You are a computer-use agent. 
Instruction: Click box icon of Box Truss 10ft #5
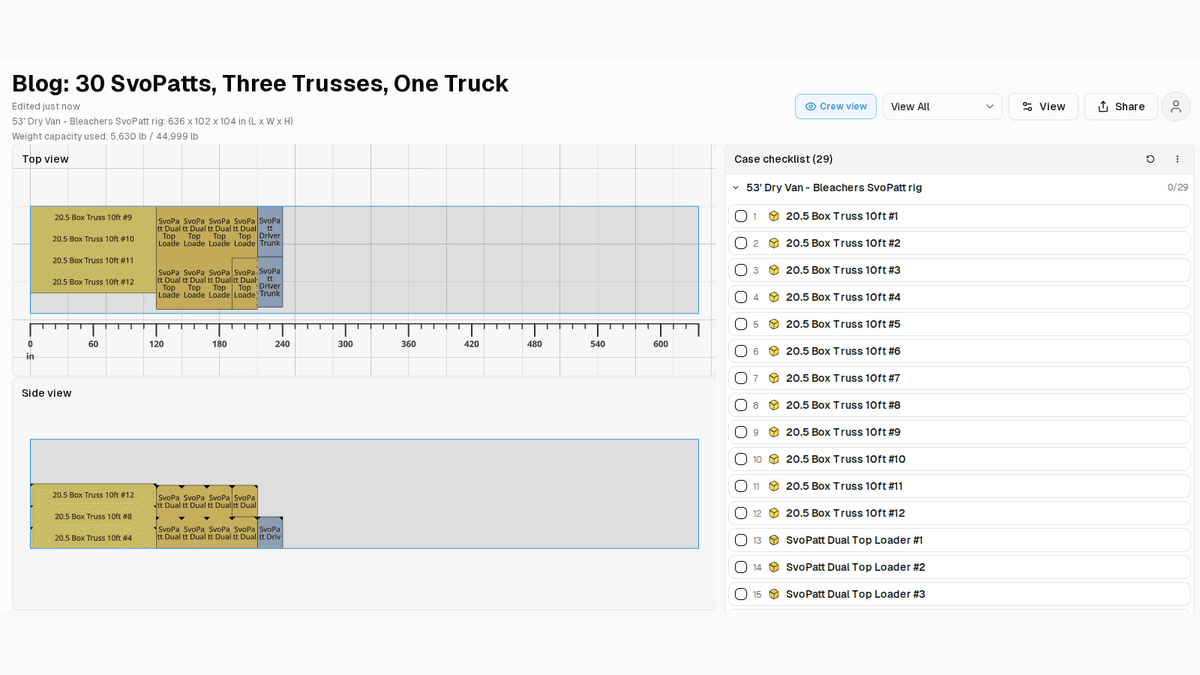pos(774,324)
